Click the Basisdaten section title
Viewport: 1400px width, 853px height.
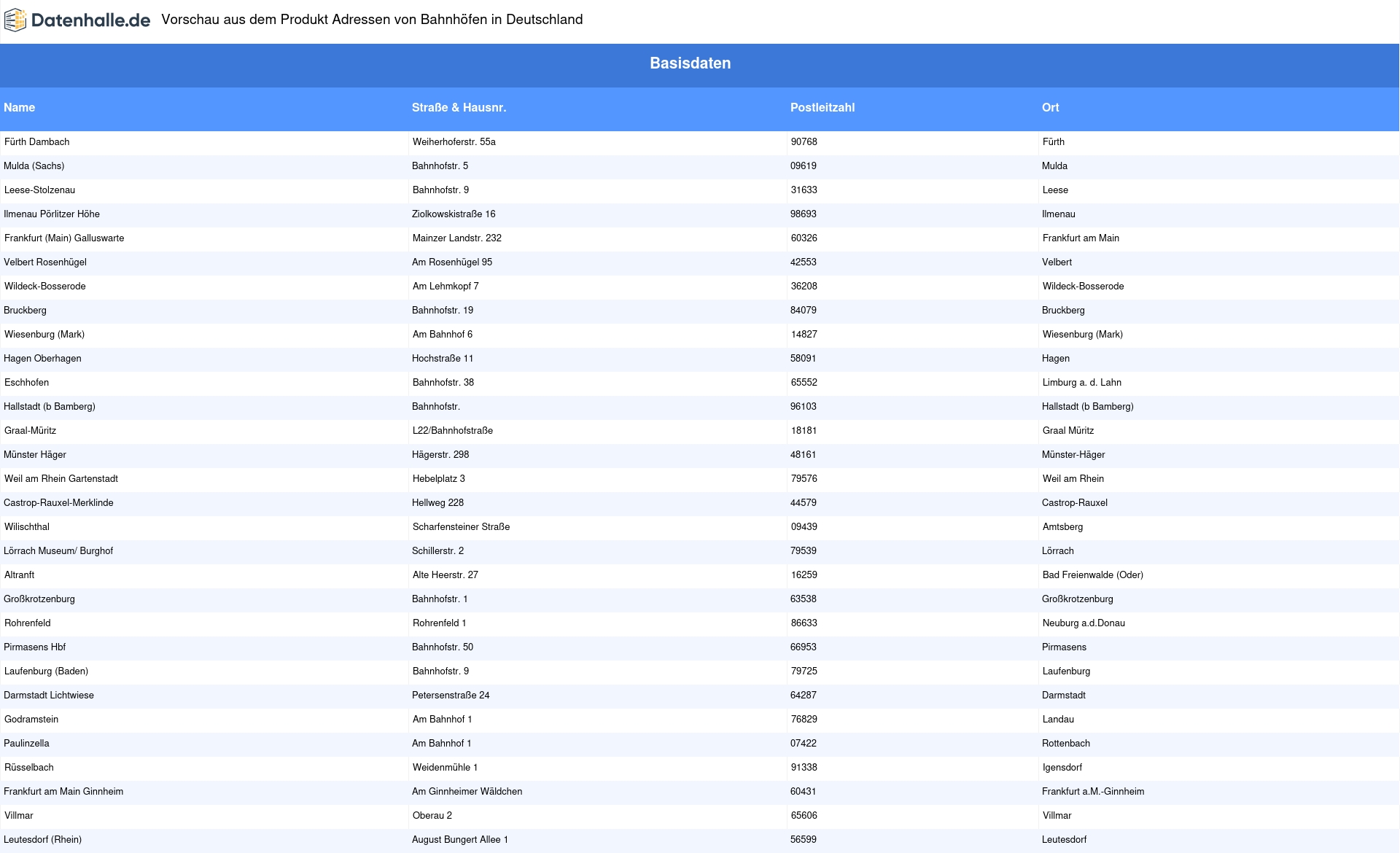click(691, 63)
